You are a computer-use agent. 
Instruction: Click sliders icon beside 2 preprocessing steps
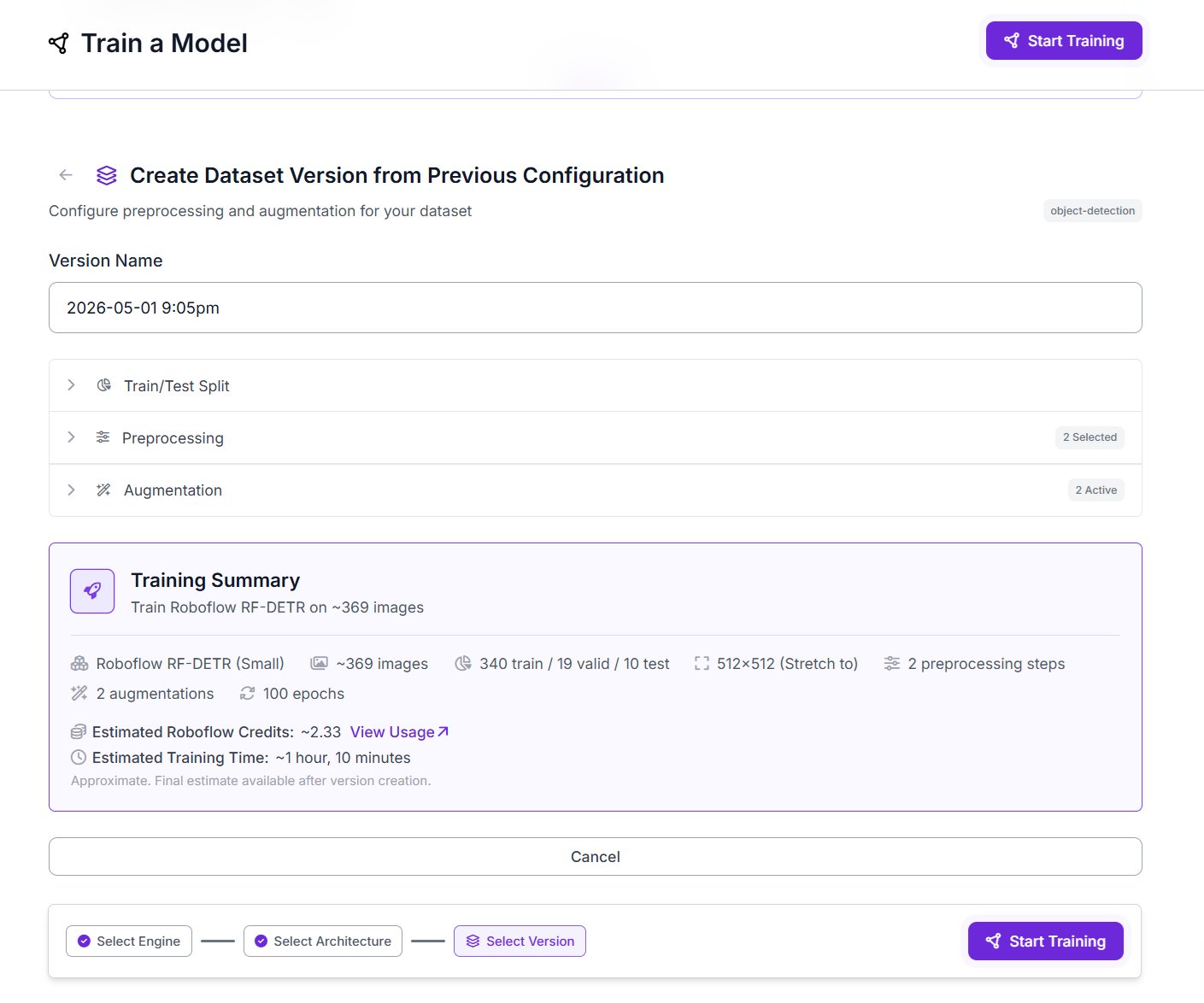tap(892, 664)
